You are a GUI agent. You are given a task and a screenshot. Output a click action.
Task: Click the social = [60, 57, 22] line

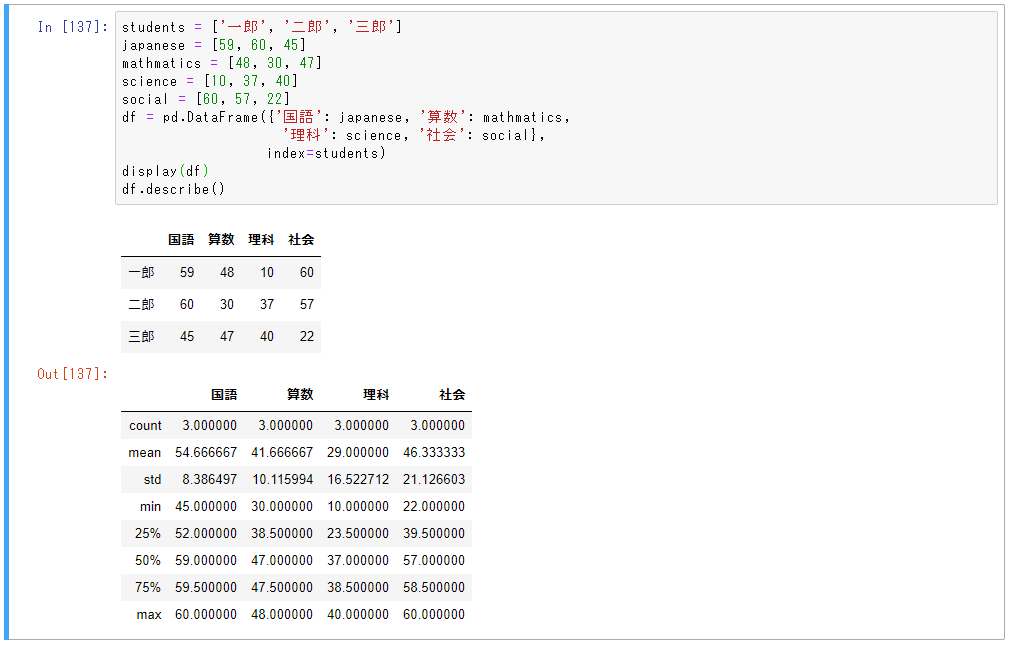coord(206,99)
